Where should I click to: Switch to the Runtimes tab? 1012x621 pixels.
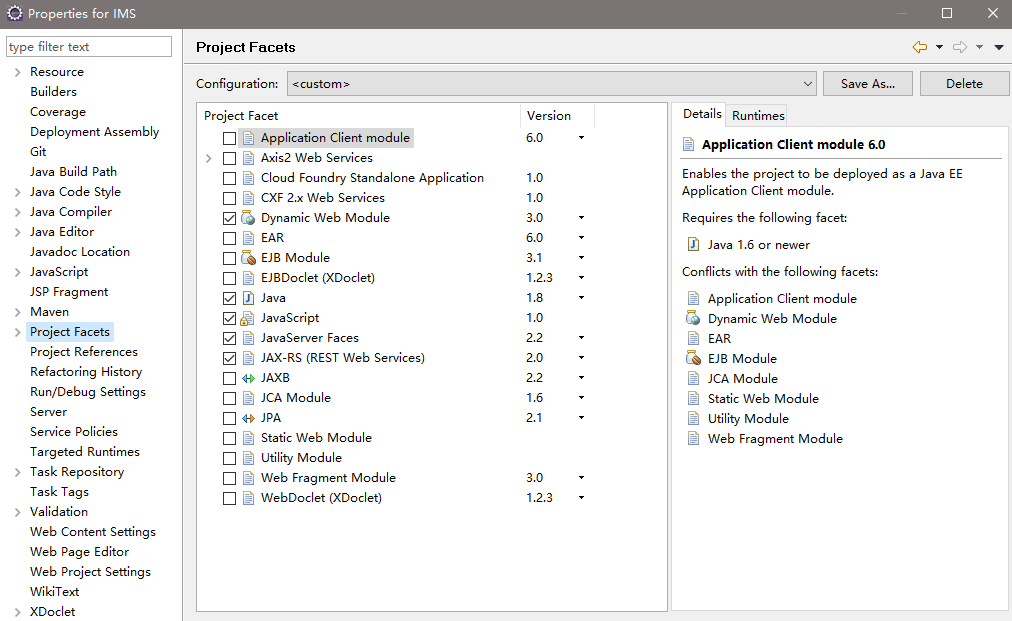pos(758,116)
